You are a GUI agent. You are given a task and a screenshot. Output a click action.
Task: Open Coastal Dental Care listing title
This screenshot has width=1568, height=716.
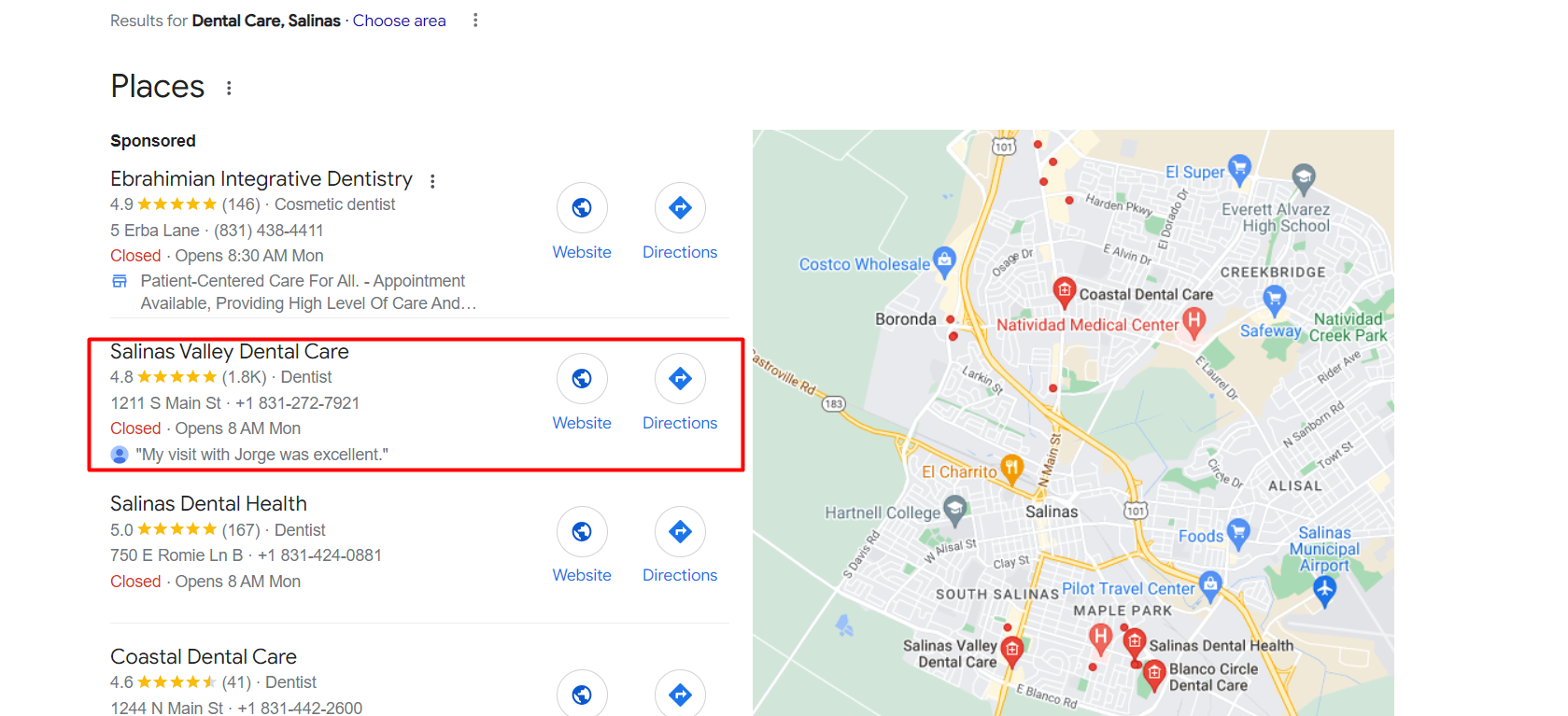(x=204, y=656)
